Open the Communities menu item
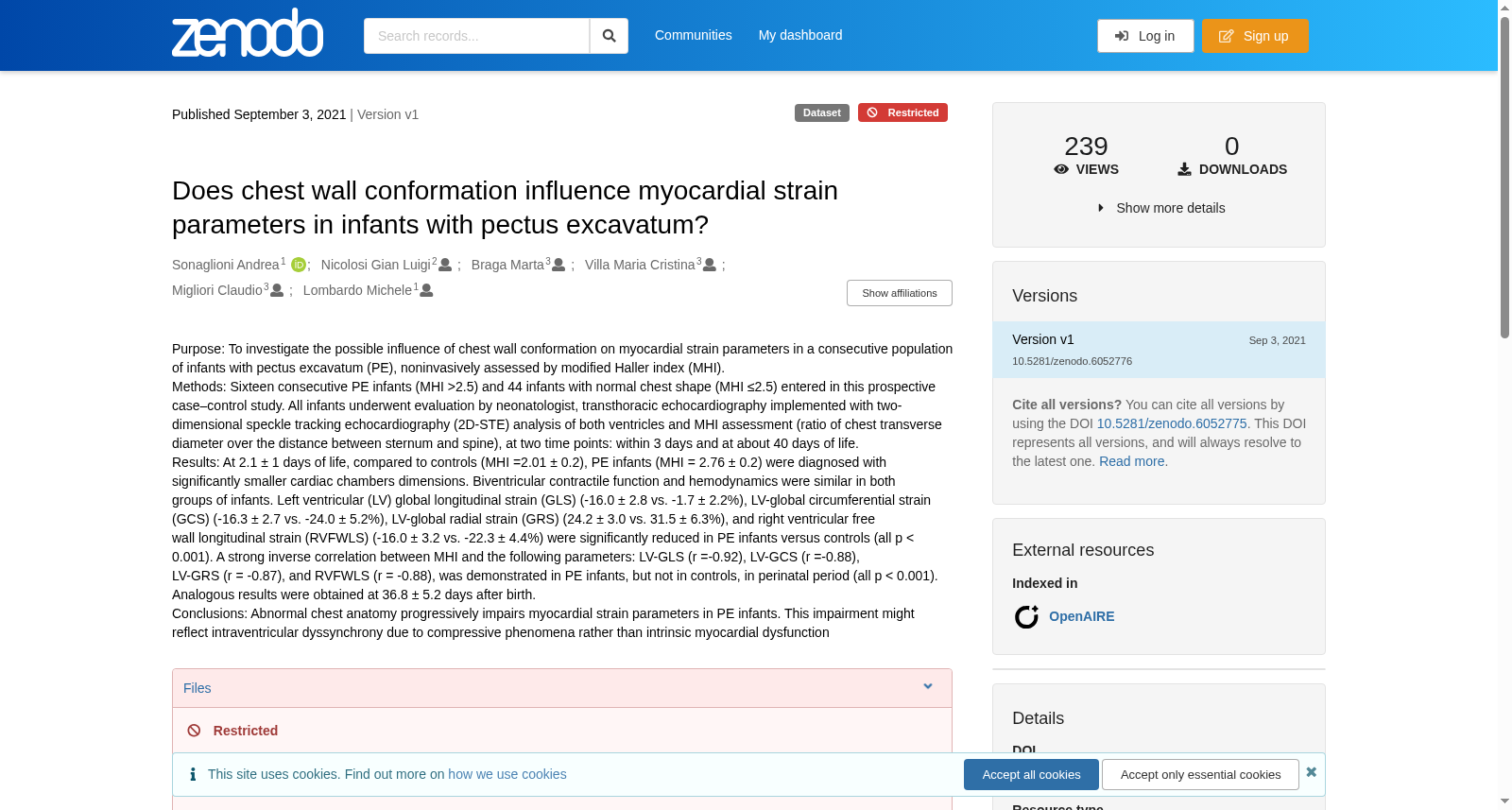Screen dimensions: 1512x810 click(694, 35)
